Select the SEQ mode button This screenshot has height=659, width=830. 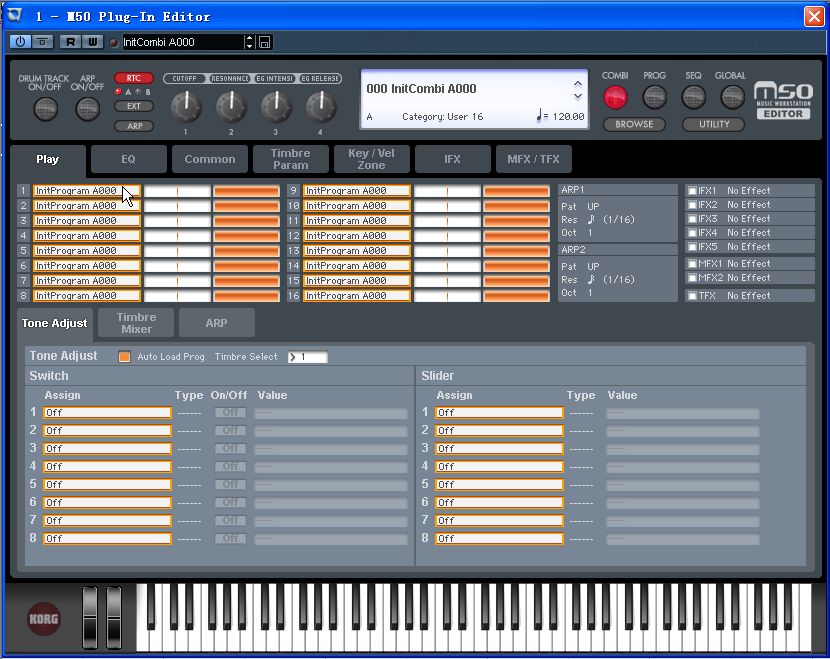click(693, 97)
